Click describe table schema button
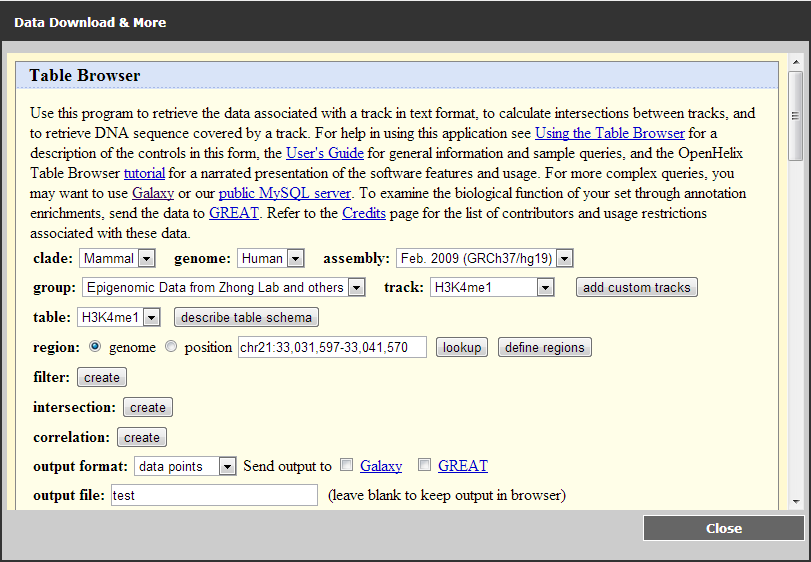The width and height of the screenshot is (811, 562). 246,317
